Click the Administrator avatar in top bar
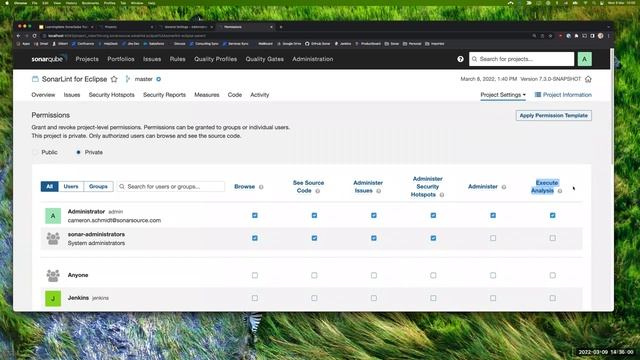 pyautogui.click(x=584, y=59)
